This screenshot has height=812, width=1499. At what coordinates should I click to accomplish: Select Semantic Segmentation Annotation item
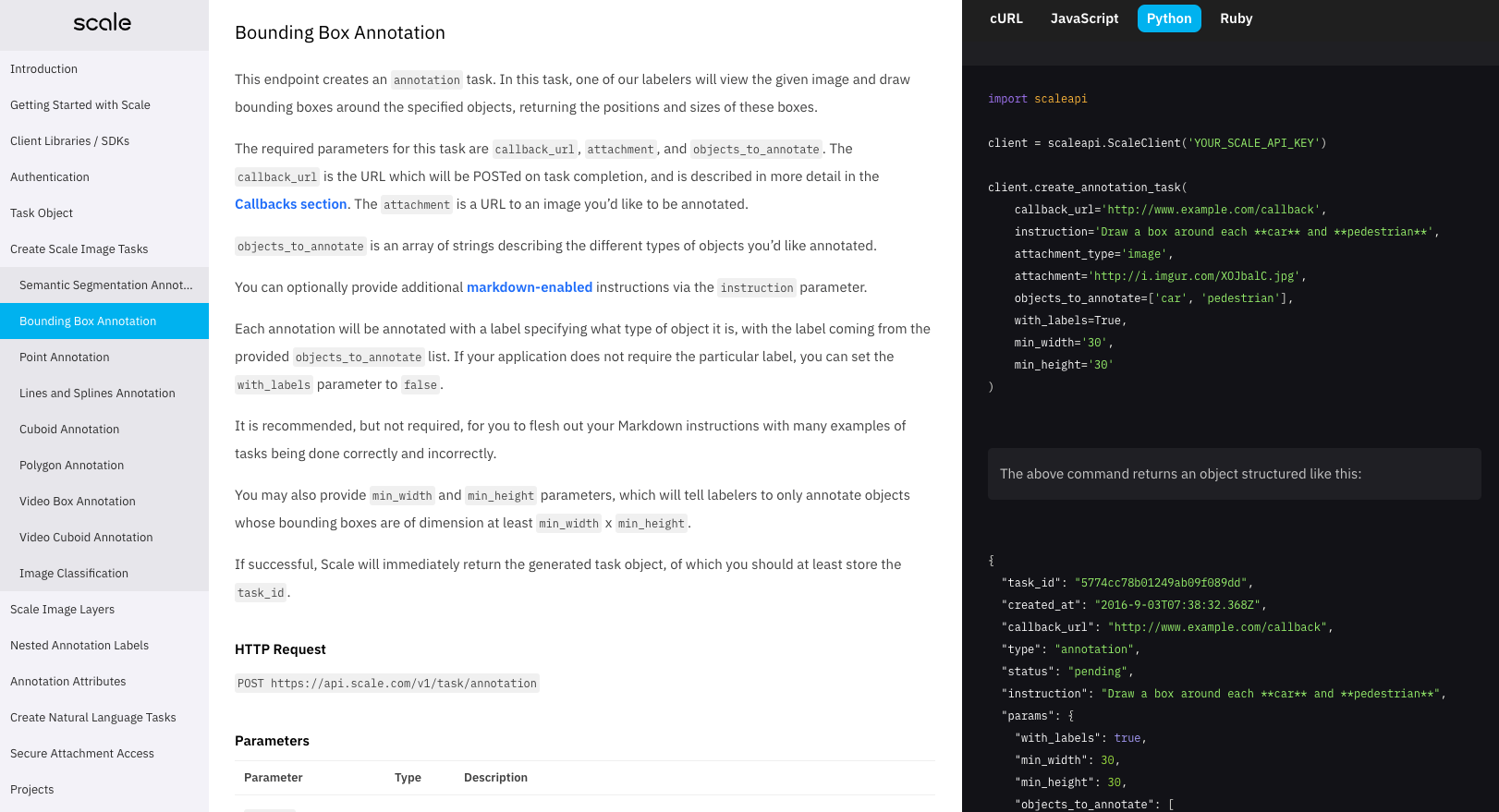[104, 285]
